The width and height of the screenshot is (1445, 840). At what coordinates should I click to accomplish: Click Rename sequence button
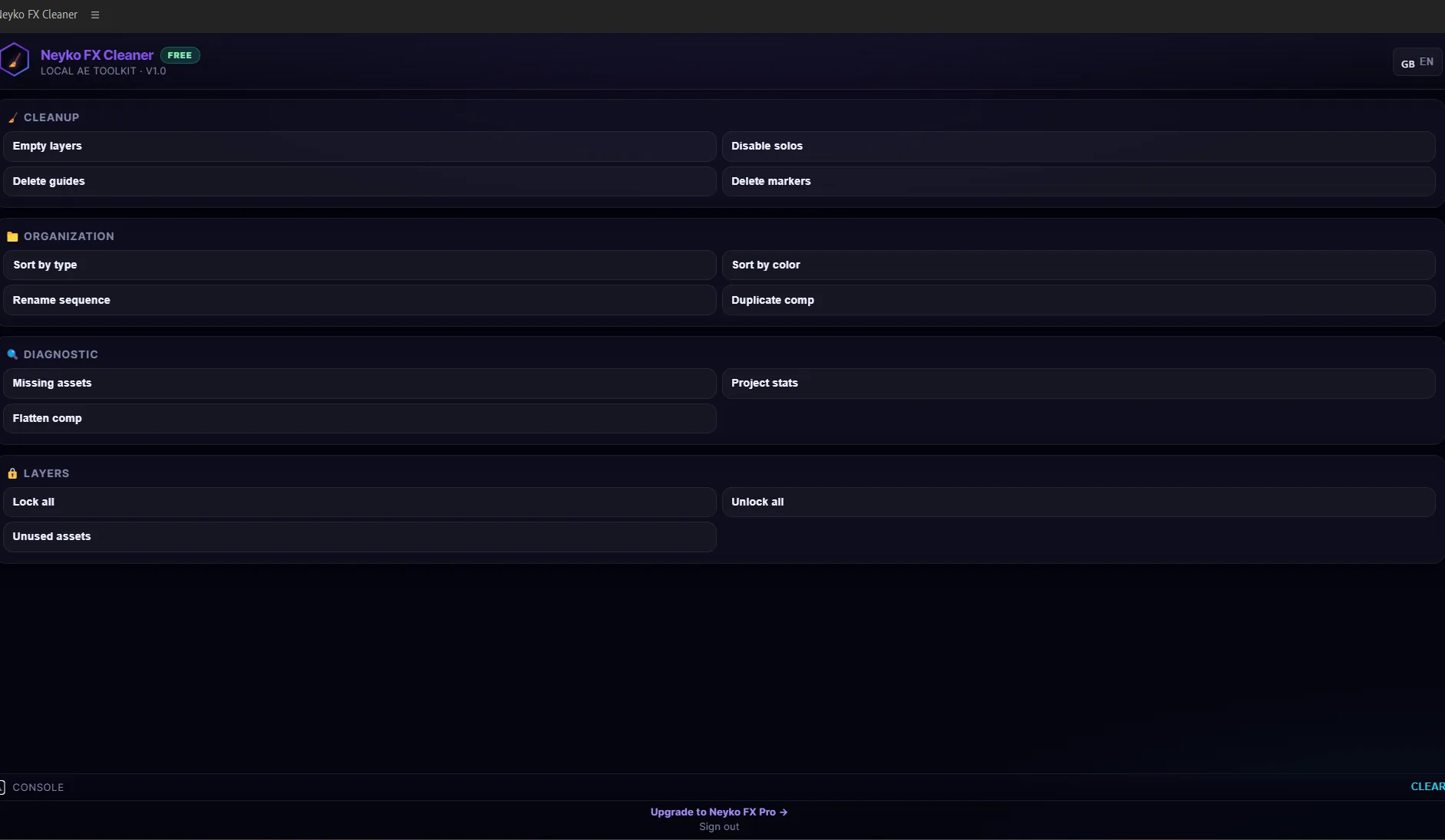pos(360,300)
